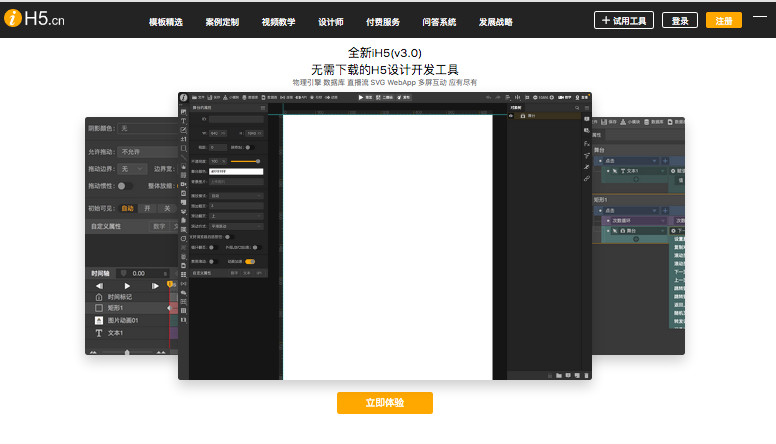Screen dimensions: 776x444
Task: Open the object tree panel menu icon
Action: point(587,108)
